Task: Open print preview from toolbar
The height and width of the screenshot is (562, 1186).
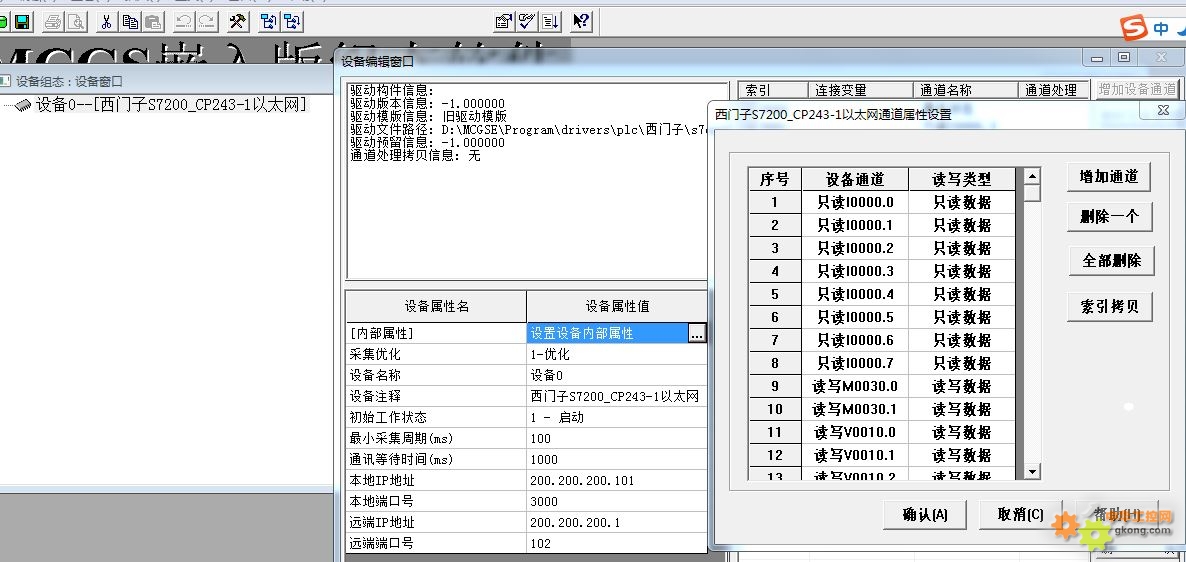Action: (x=76, y=21)
